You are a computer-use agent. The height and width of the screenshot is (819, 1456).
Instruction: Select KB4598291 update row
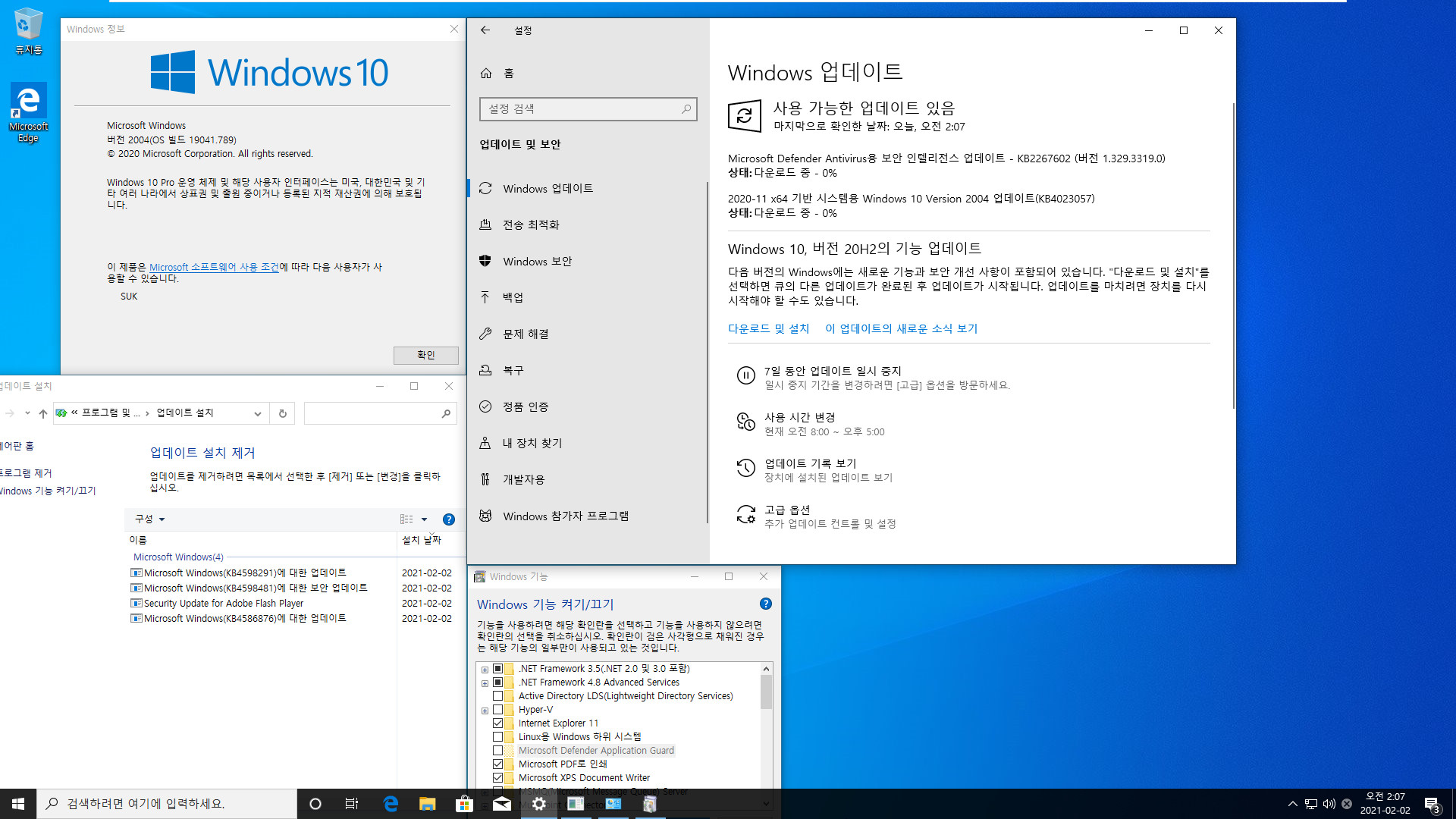coord(291,573)
